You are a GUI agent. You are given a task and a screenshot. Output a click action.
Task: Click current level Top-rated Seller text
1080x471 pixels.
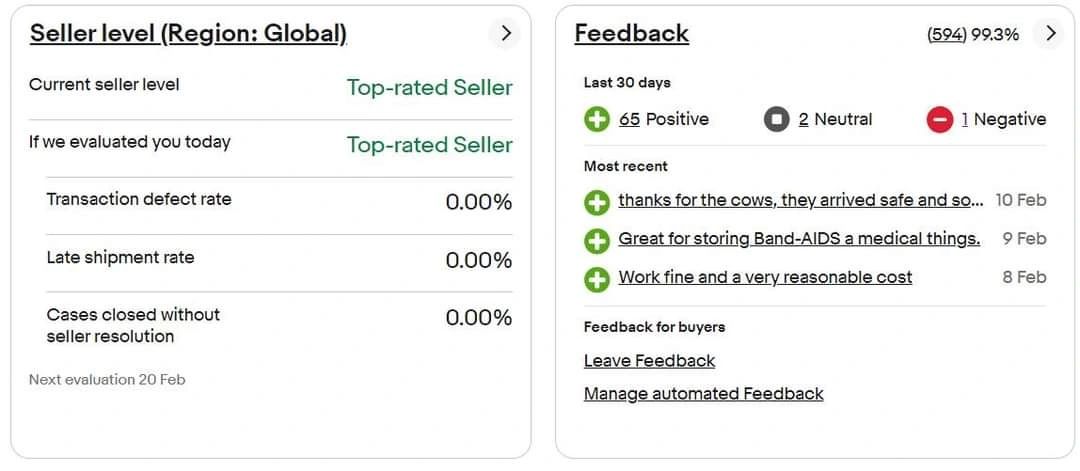430,88
